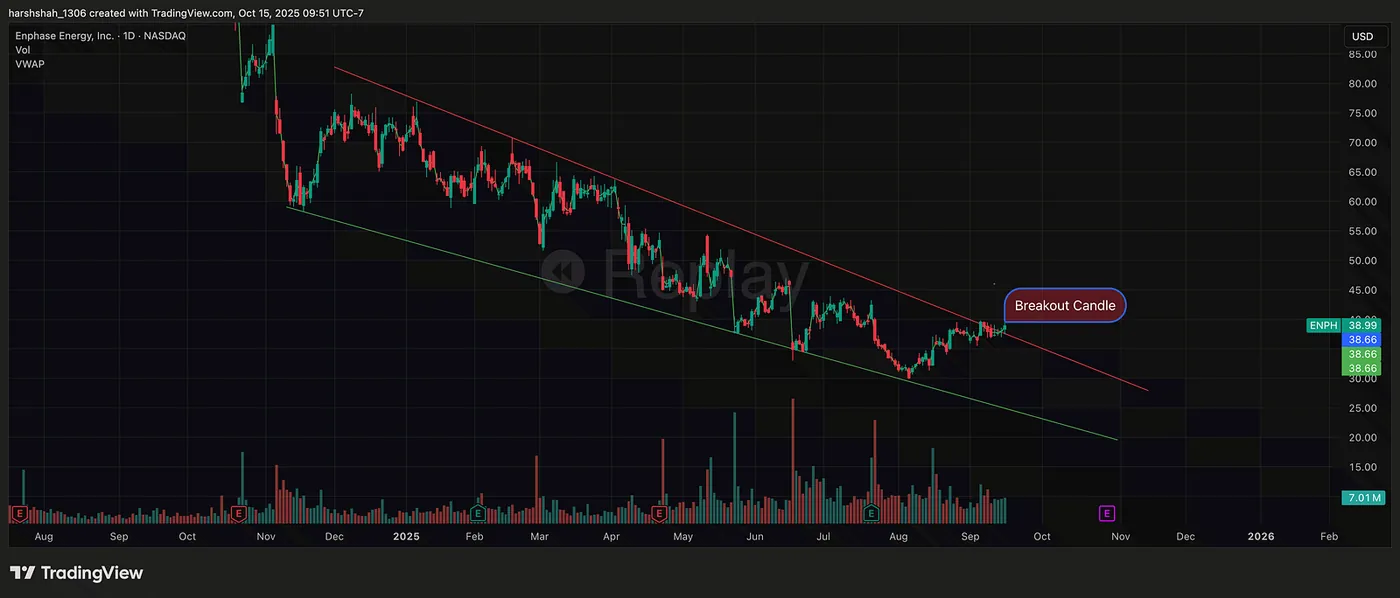1400x598 pixels.
Task: Click the blue 38.66 price tag
Action: (x=1363, y=340)
